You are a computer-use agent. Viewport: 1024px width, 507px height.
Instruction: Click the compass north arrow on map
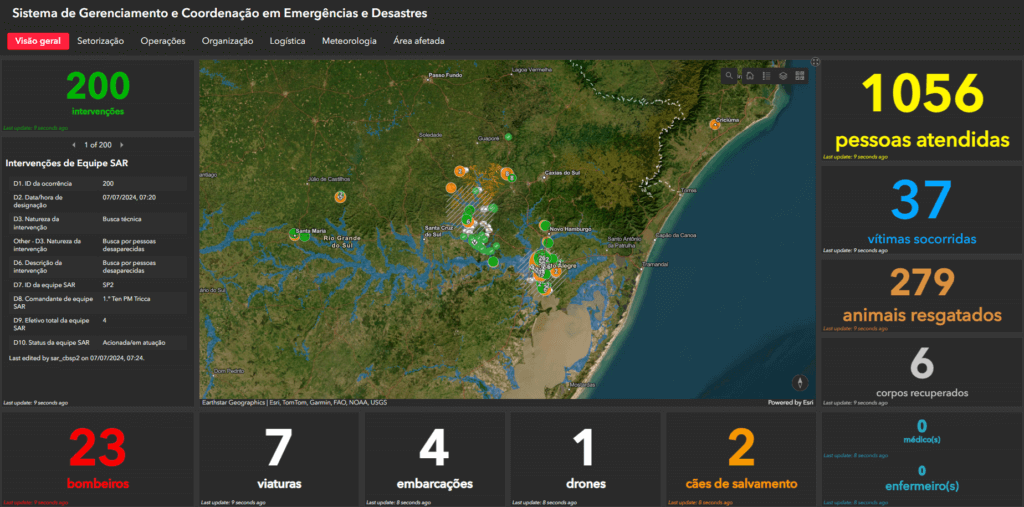point(800,383)
